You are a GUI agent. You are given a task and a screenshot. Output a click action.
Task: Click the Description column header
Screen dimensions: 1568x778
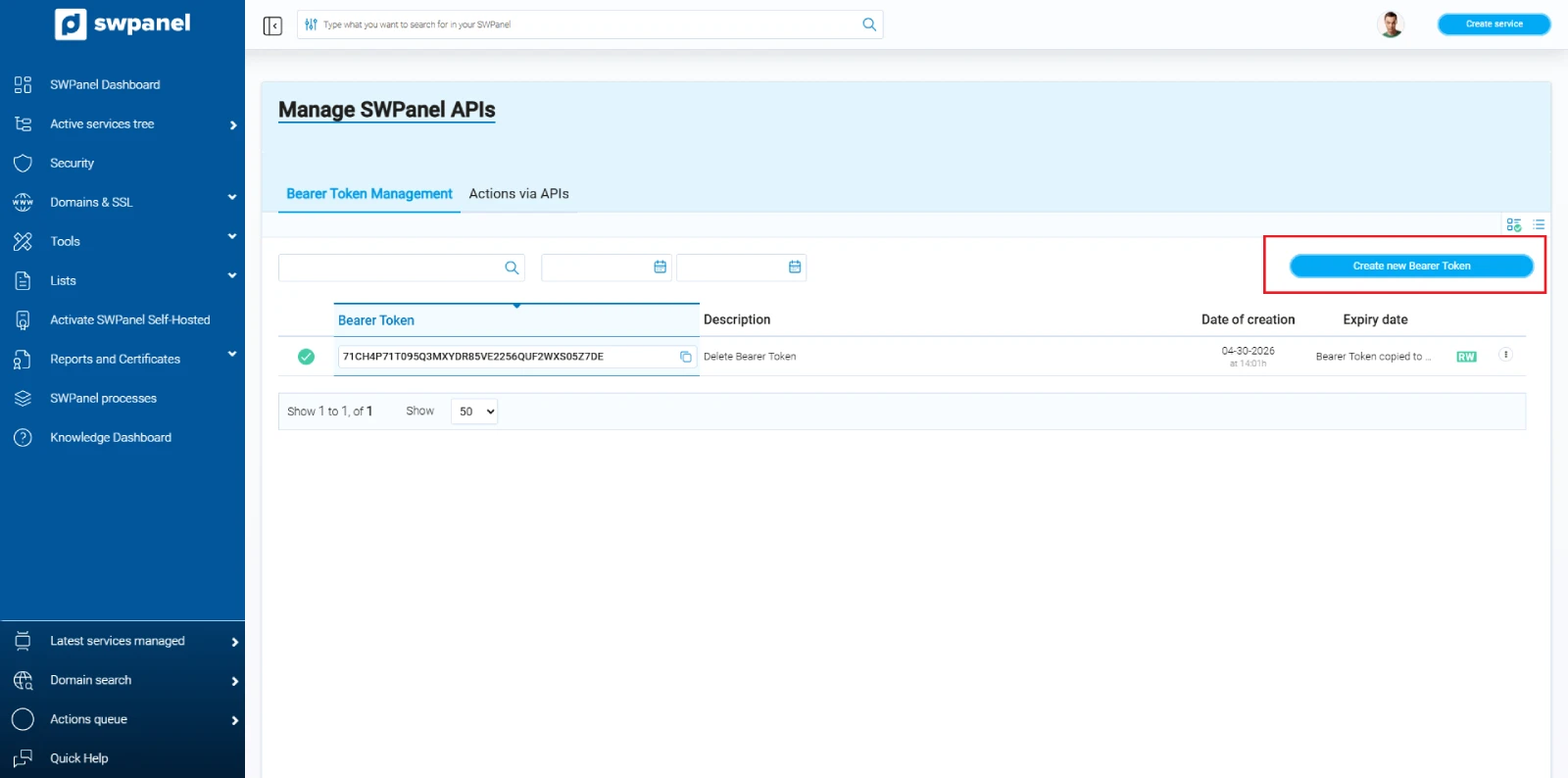tap(737, 319)
